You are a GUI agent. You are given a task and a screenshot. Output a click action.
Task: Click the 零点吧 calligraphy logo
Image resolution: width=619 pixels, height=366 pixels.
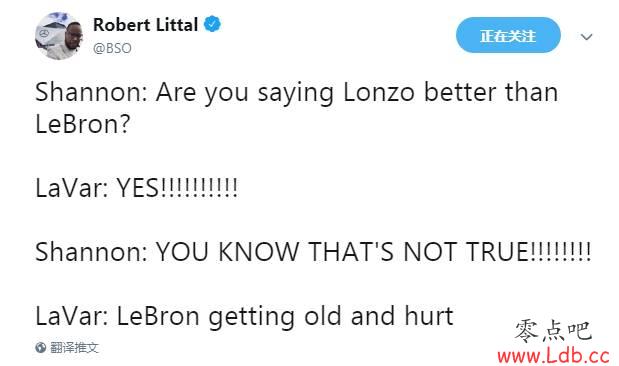click(x=553, y=331)
